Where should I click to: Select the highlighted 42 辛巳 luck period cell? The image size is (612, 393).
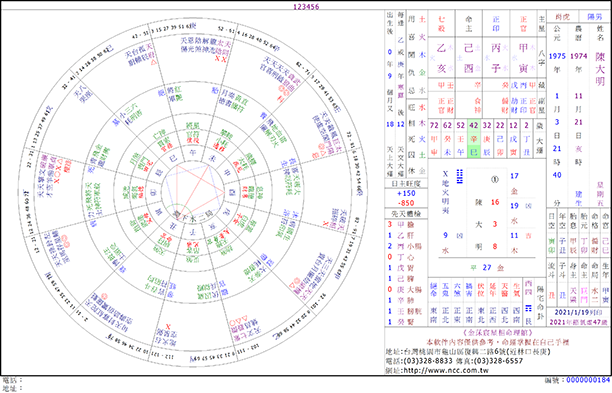pyautogui.click(x=473, y=139)
